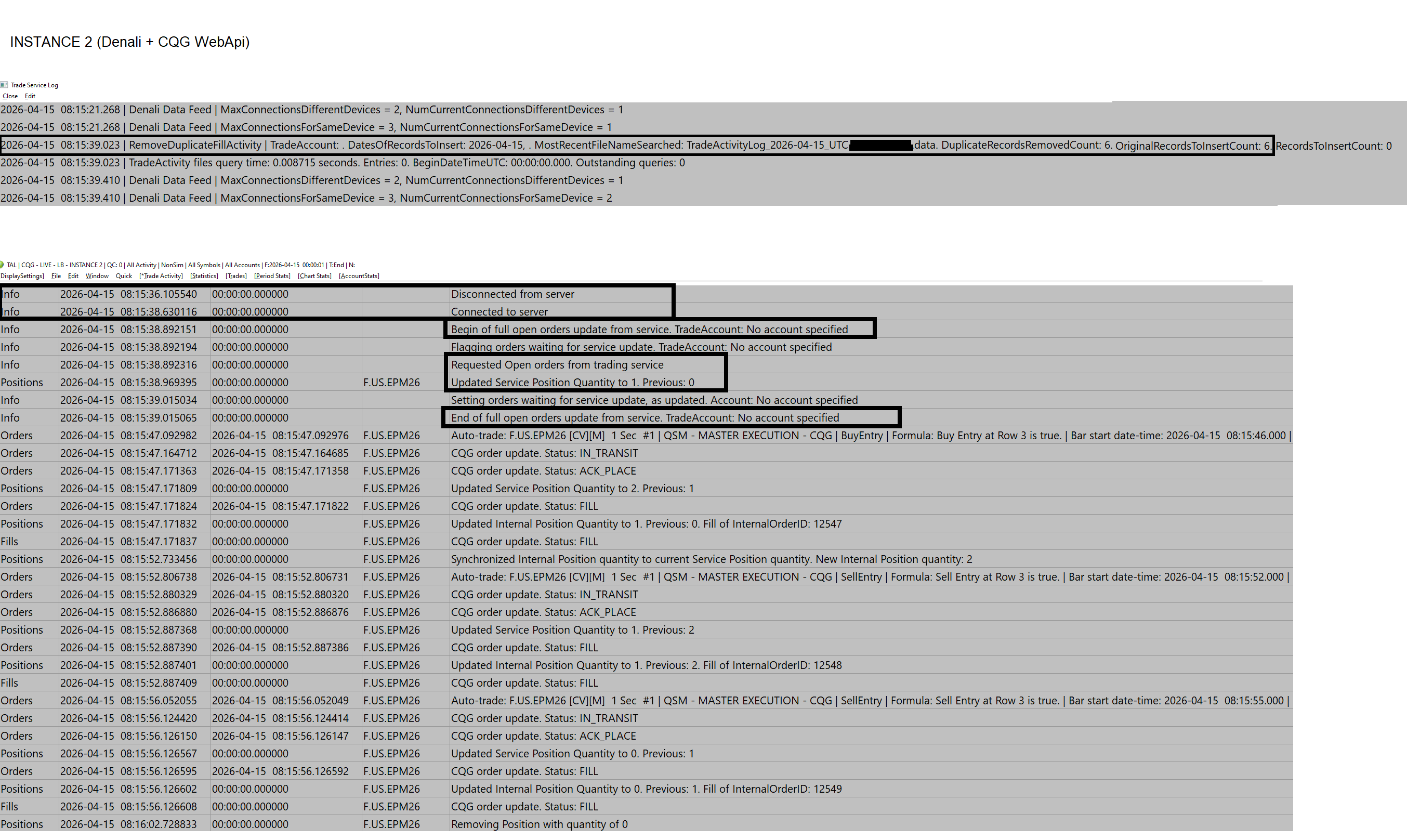The image size is (1420, 840).
Task: Open the Window menu
Action: coord(97,276)
